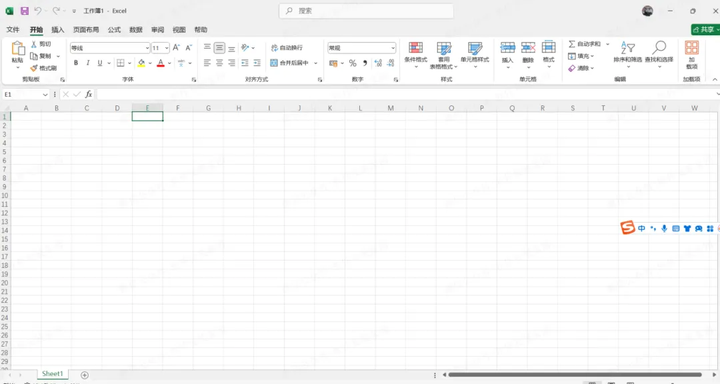Open the Format cells ribbon icon
Viewport: 720px width, 384px height.
point(549,47)
